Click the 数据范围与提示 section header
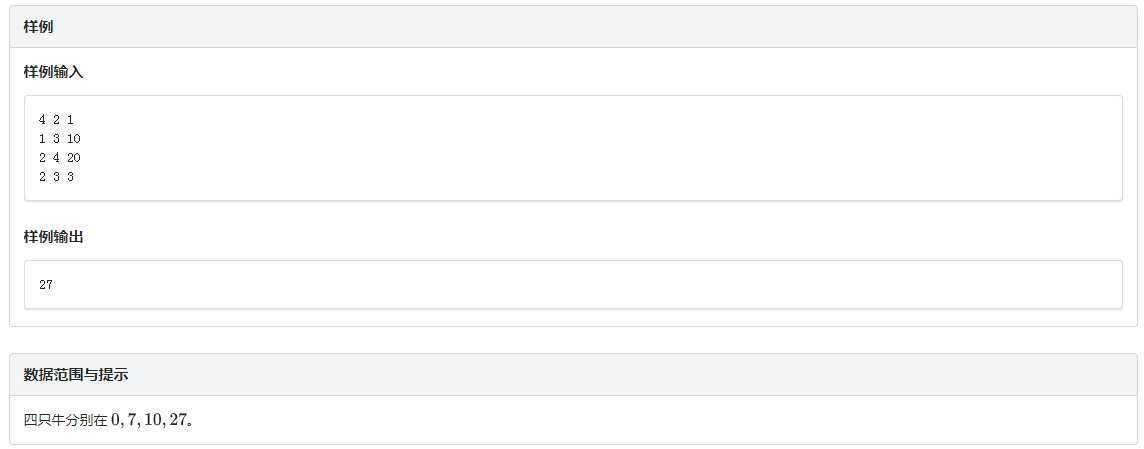Viewport: 1144px width, 449px height. pos(76,375)
